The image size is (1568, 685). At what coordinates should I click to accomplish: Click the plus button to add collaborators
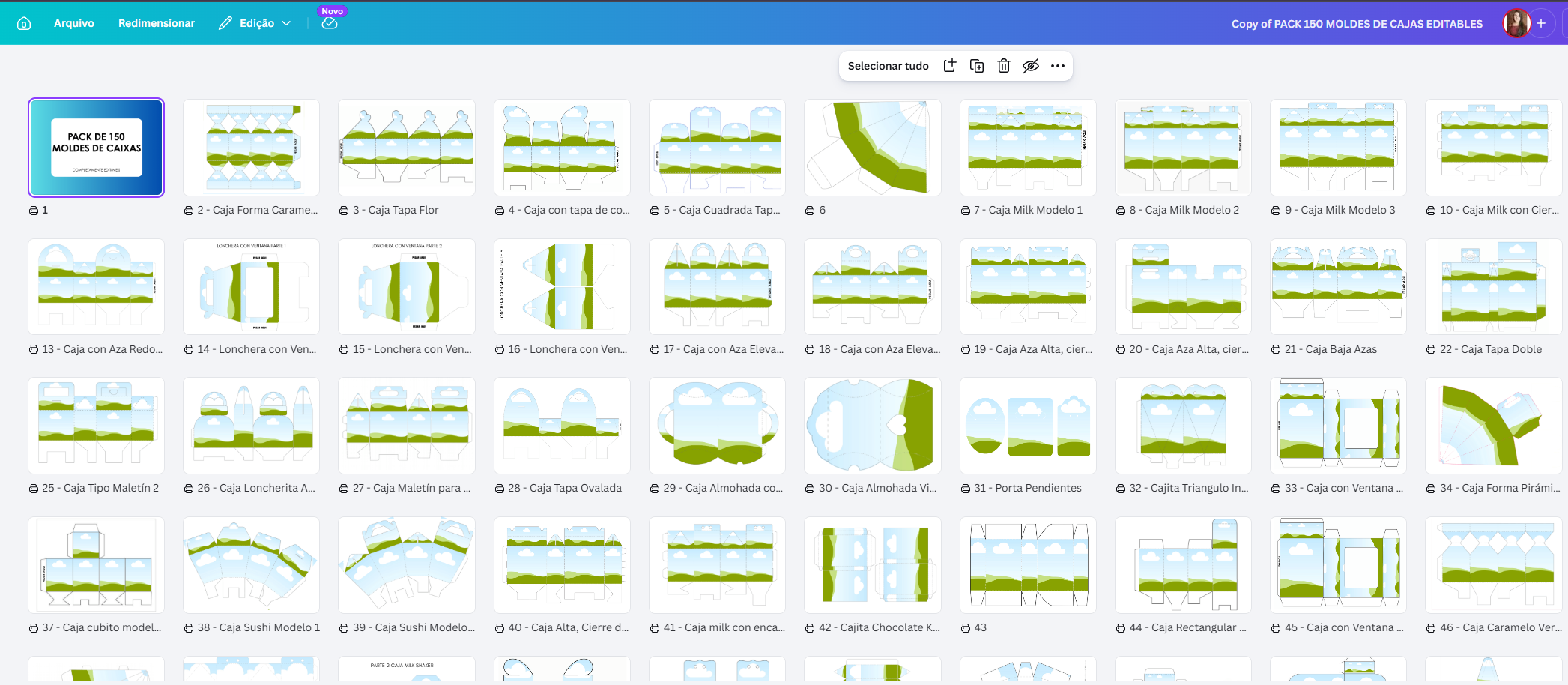[1541, 23]
